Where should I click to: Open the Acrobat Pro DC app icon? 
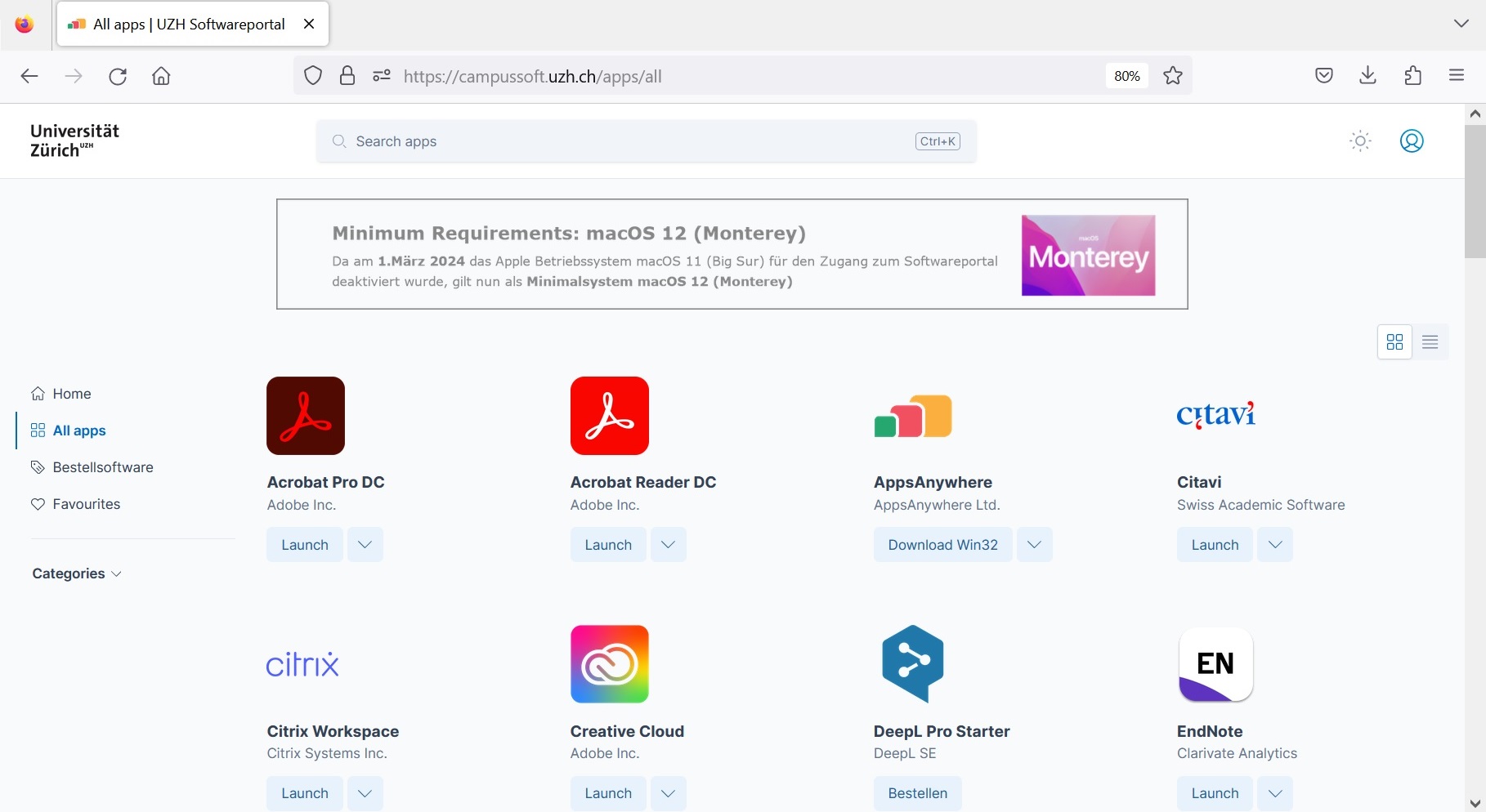click(x=306, y=416)
